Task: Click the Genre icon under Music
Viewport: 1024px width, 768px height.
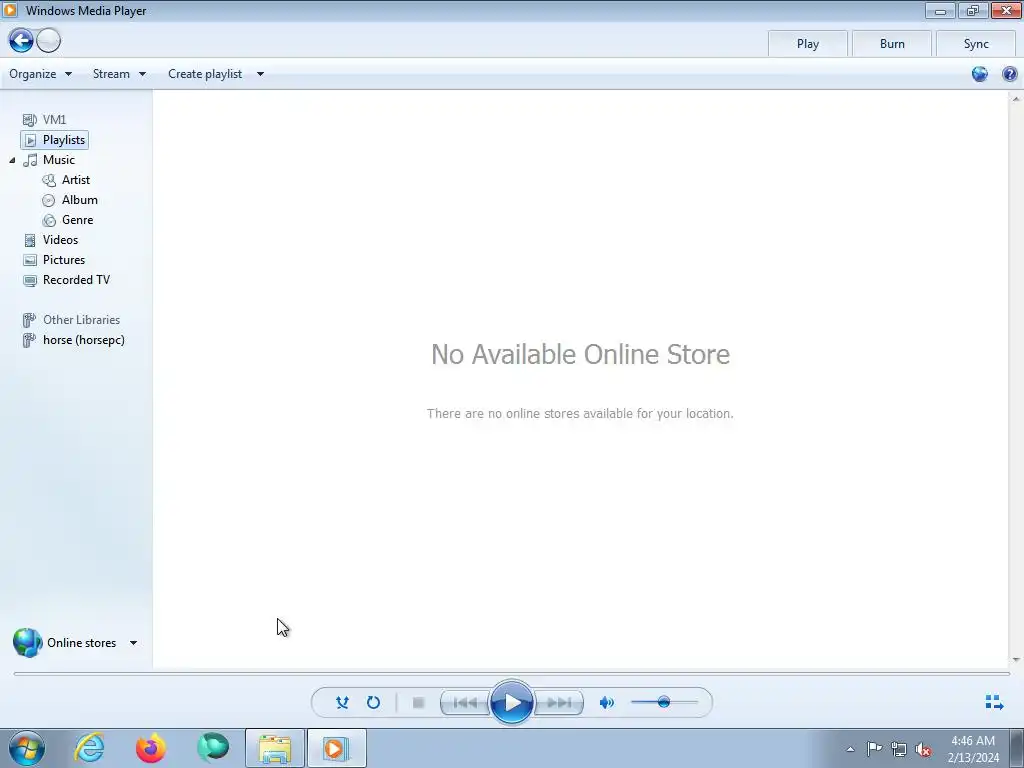Action: [x=49, y=220]
